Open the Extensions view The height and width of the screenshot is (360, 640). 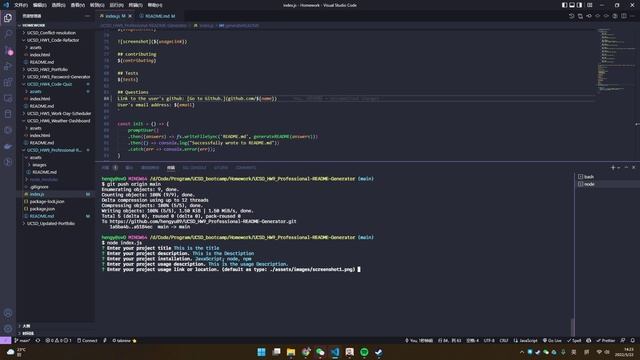coord(8,82)
